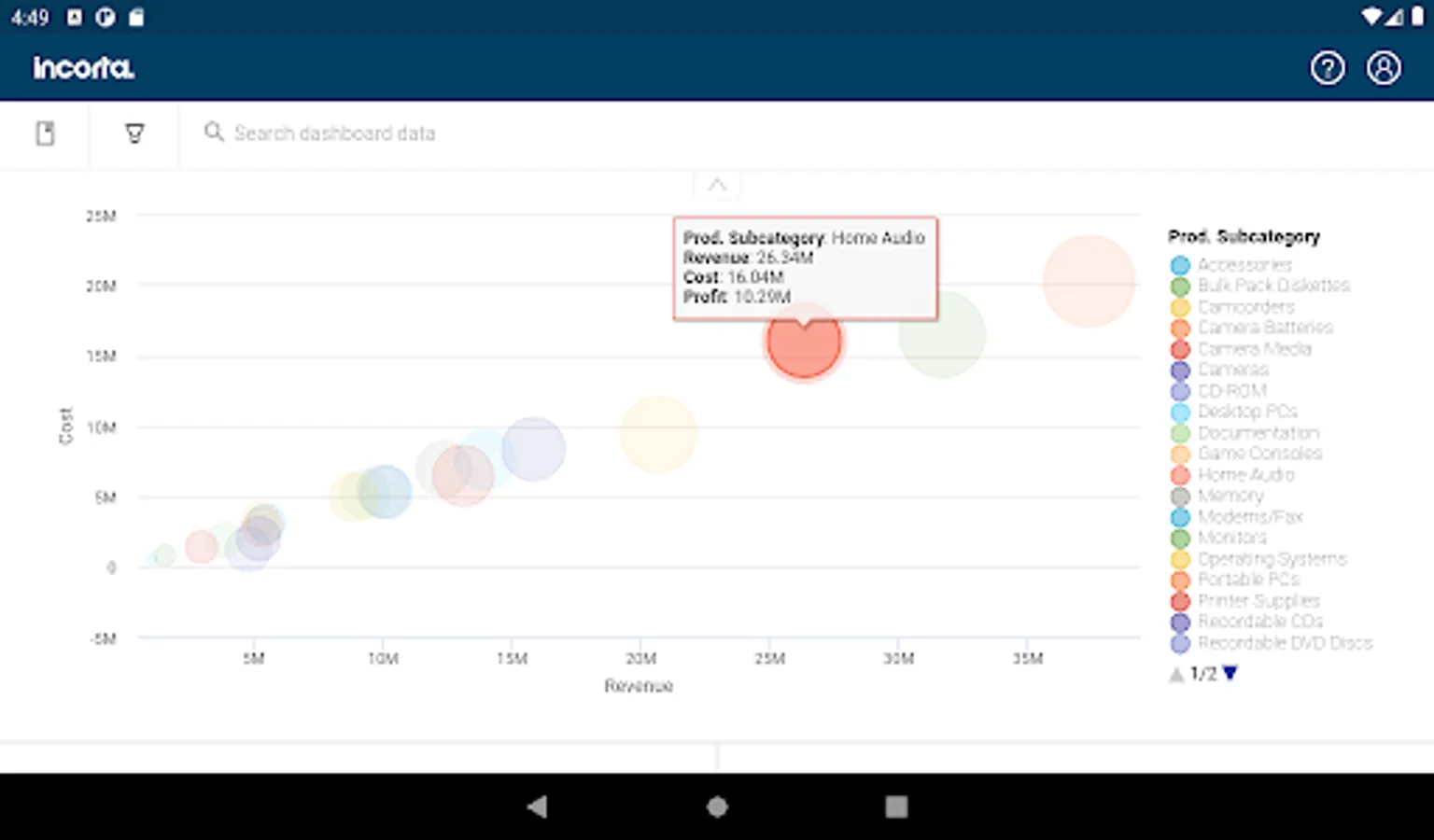This screenshot has width=1434, height=840.
Task: Click the Desktop PCs legend color dot
Action: 1180,412
